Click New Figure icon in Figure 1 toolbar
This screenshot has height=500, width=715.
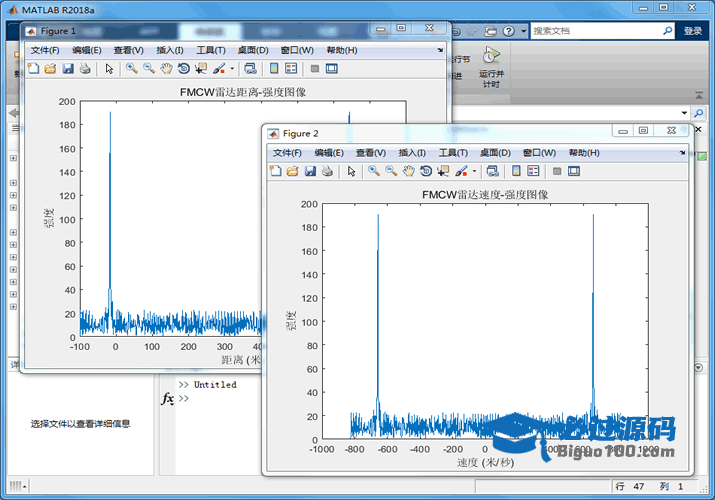coord(33,69)
